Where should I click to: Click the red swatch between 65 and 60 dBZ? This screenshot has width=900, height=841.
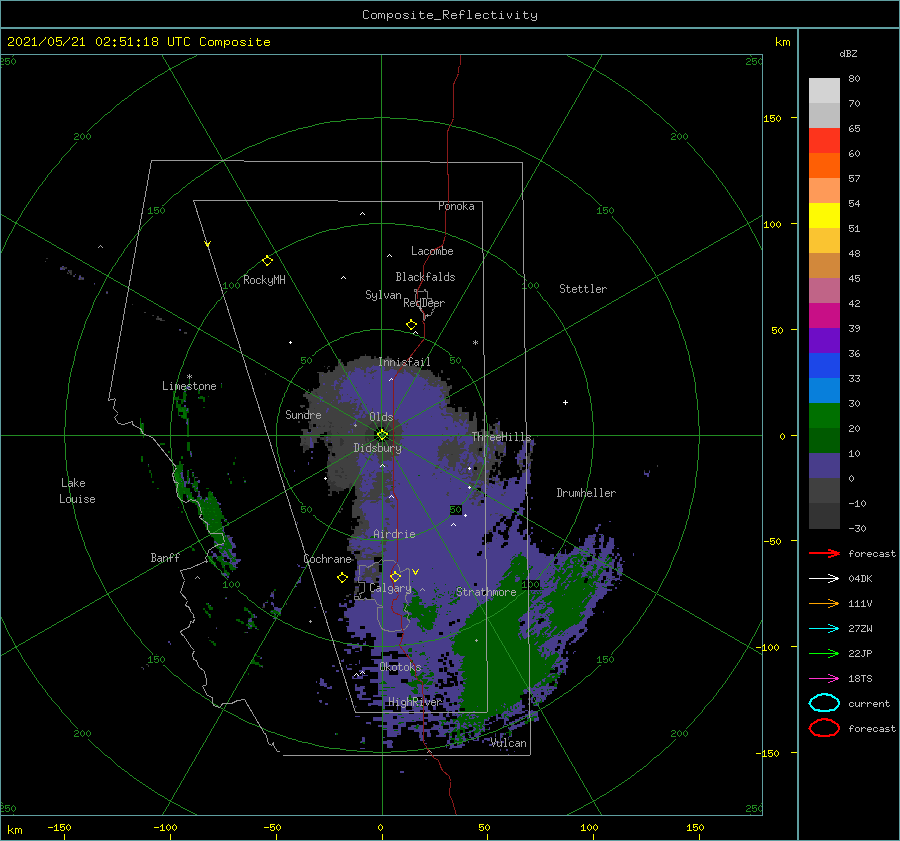click(824, 141)
